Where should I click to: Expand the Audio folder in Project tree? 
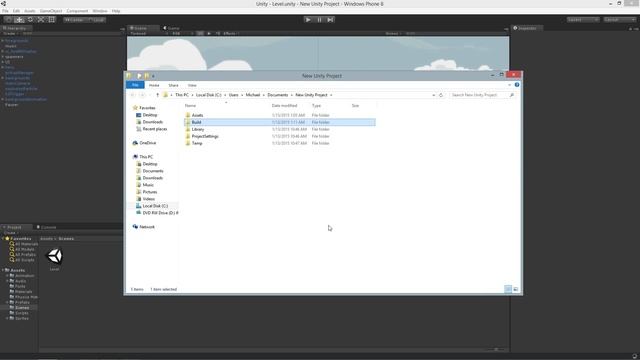(7, 281)
